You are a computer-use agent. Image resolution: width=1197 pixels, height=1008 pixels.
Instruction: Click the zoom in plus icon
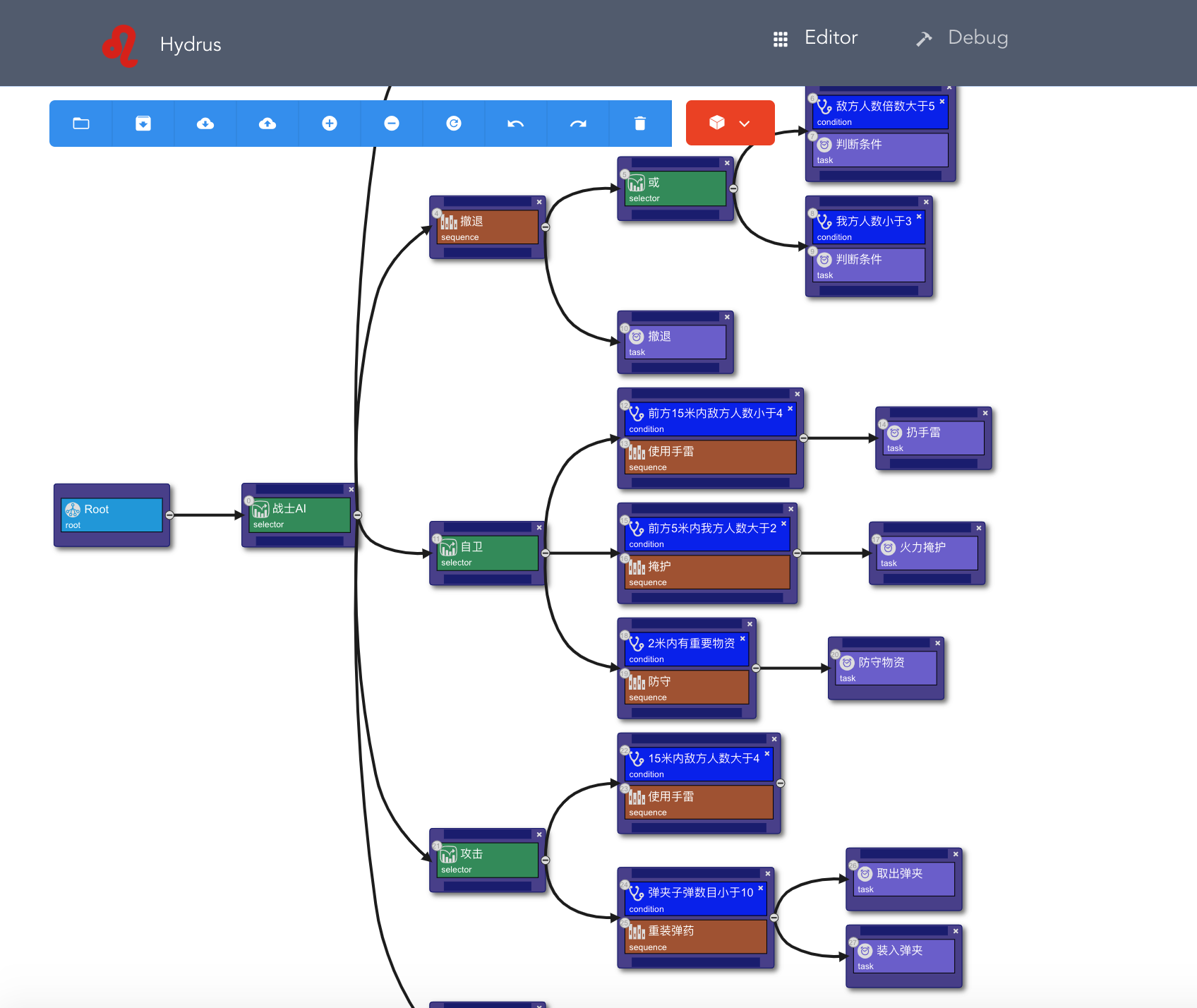point(330,124)
